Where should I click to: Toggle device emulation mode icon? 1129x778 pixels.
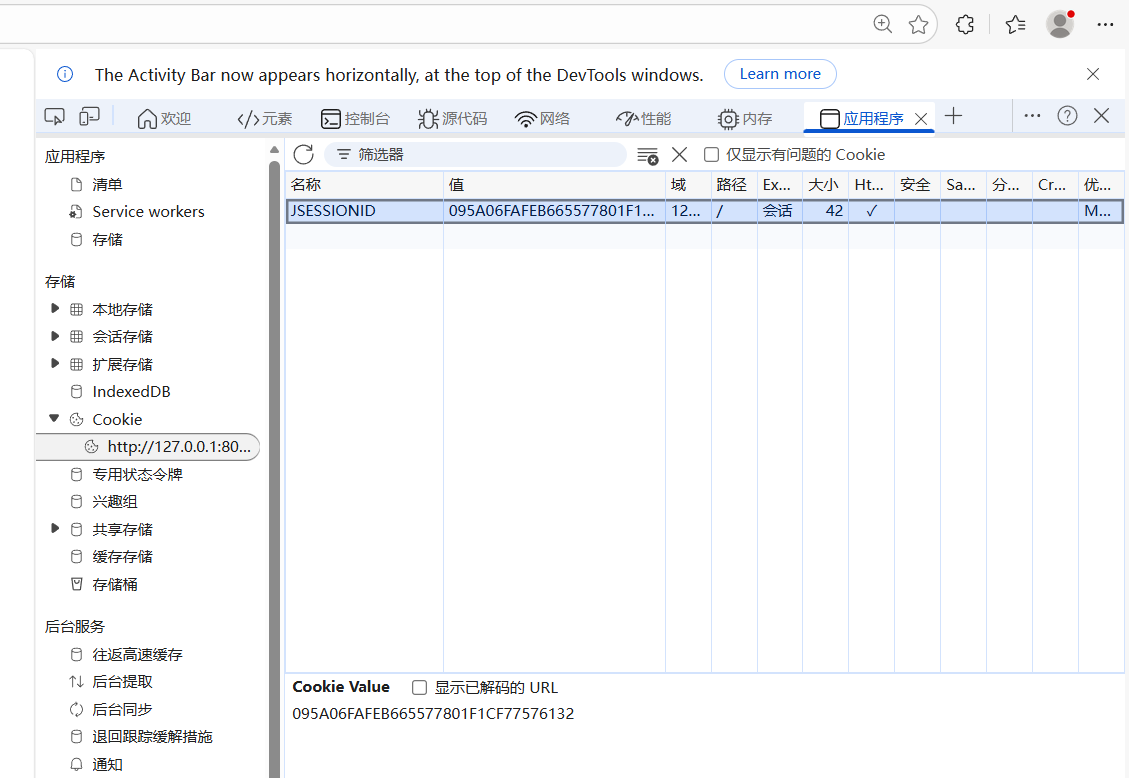click(89, 117)
